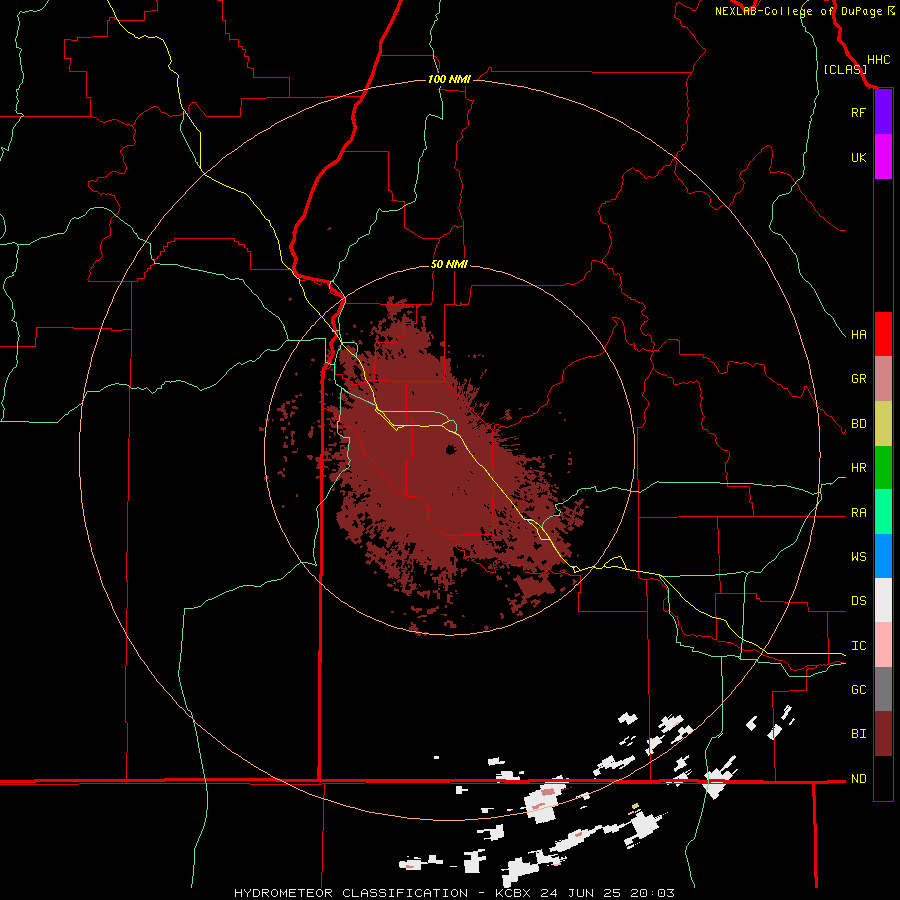The height and width of the screenshot is (900, 900).
Task: Pick the dark green HR legend swatch
Action: pyautogui.click(x=883, y=468)
